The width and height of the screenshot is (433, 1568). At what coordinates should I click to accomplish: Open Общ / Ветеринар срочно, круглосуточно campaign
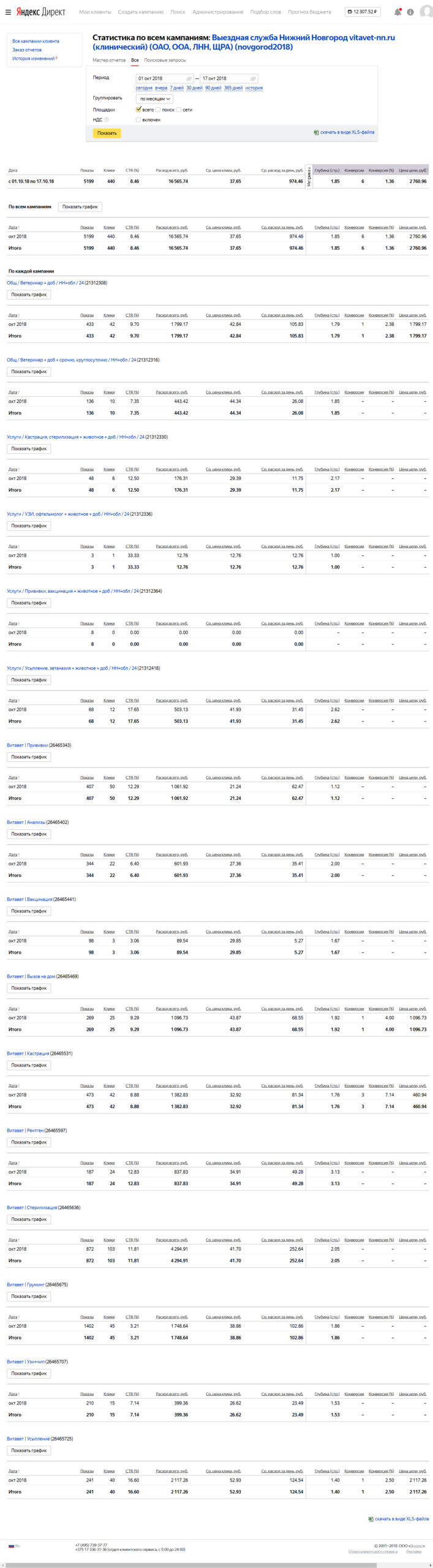70,360
